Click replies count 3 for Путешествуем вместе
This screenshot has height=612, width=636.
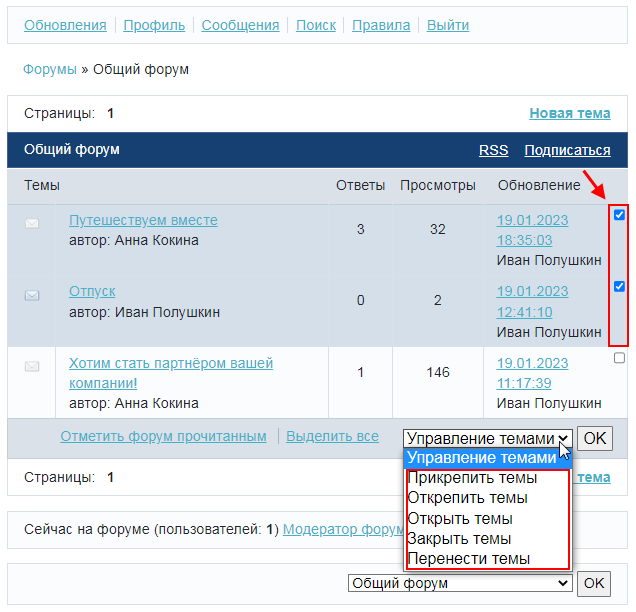pos(361,230)
